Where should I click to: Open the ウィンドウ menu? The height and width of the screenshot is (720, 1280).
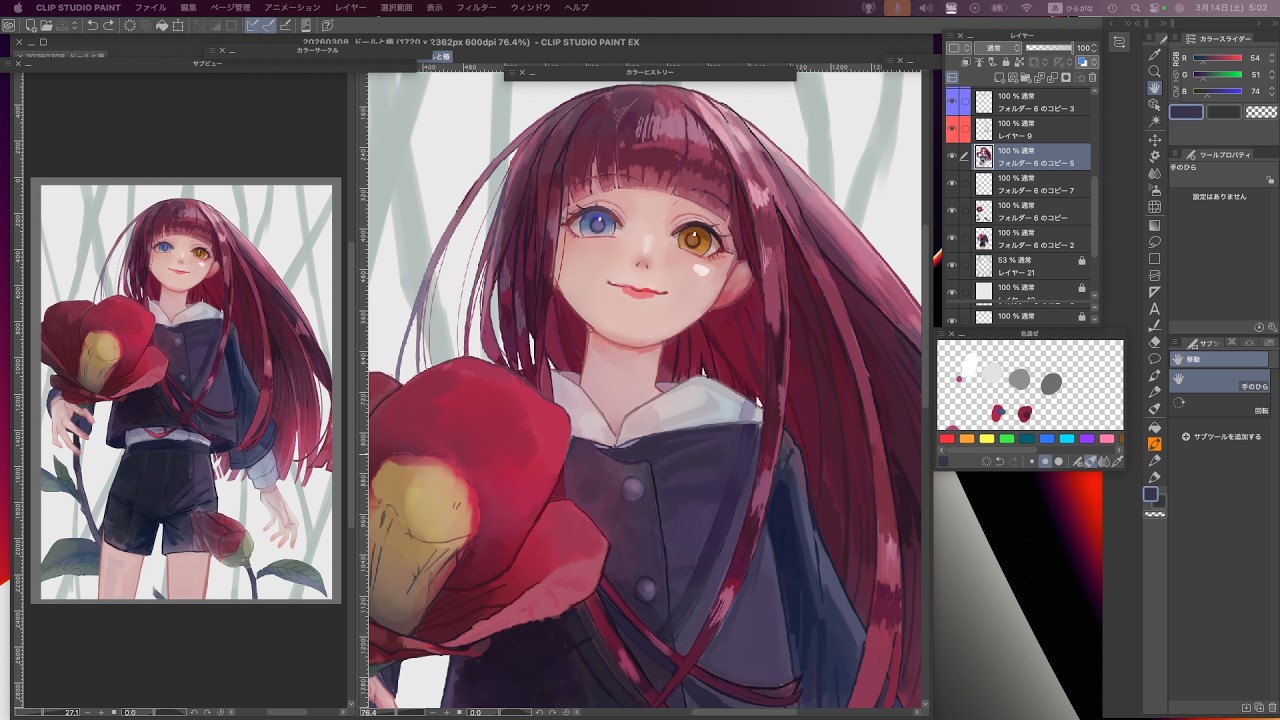pyautogui.click(x=530, y=7)
